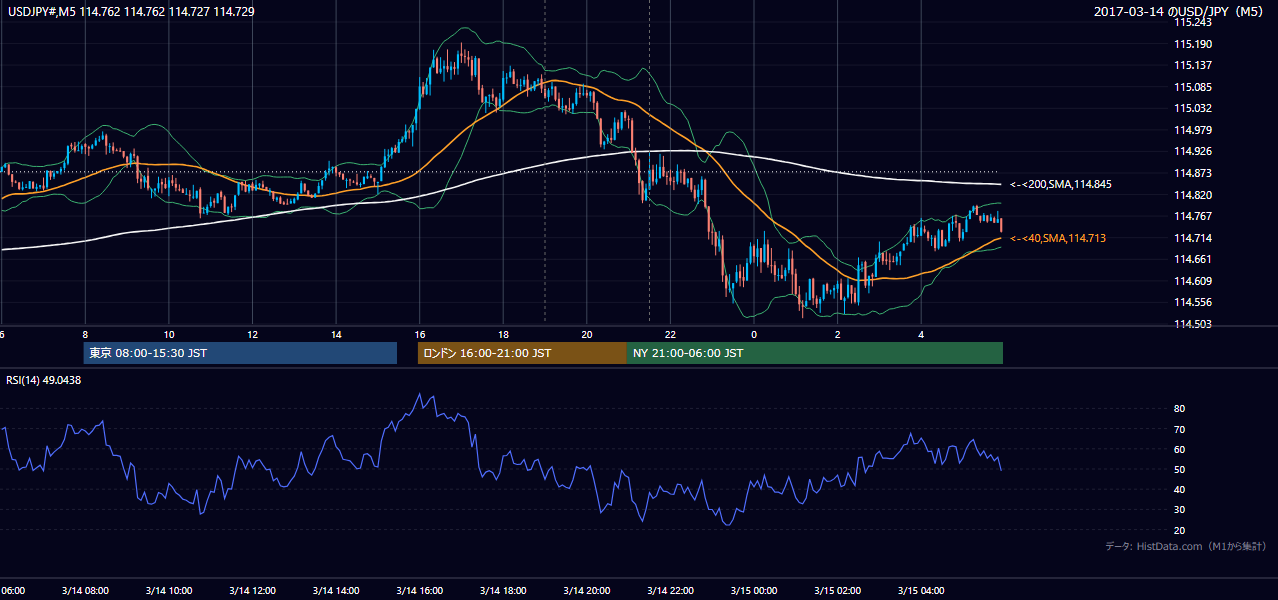Click the 114.661 price axis label
The height and width of the screenshot is (600, 1278).
[1192, 259]
